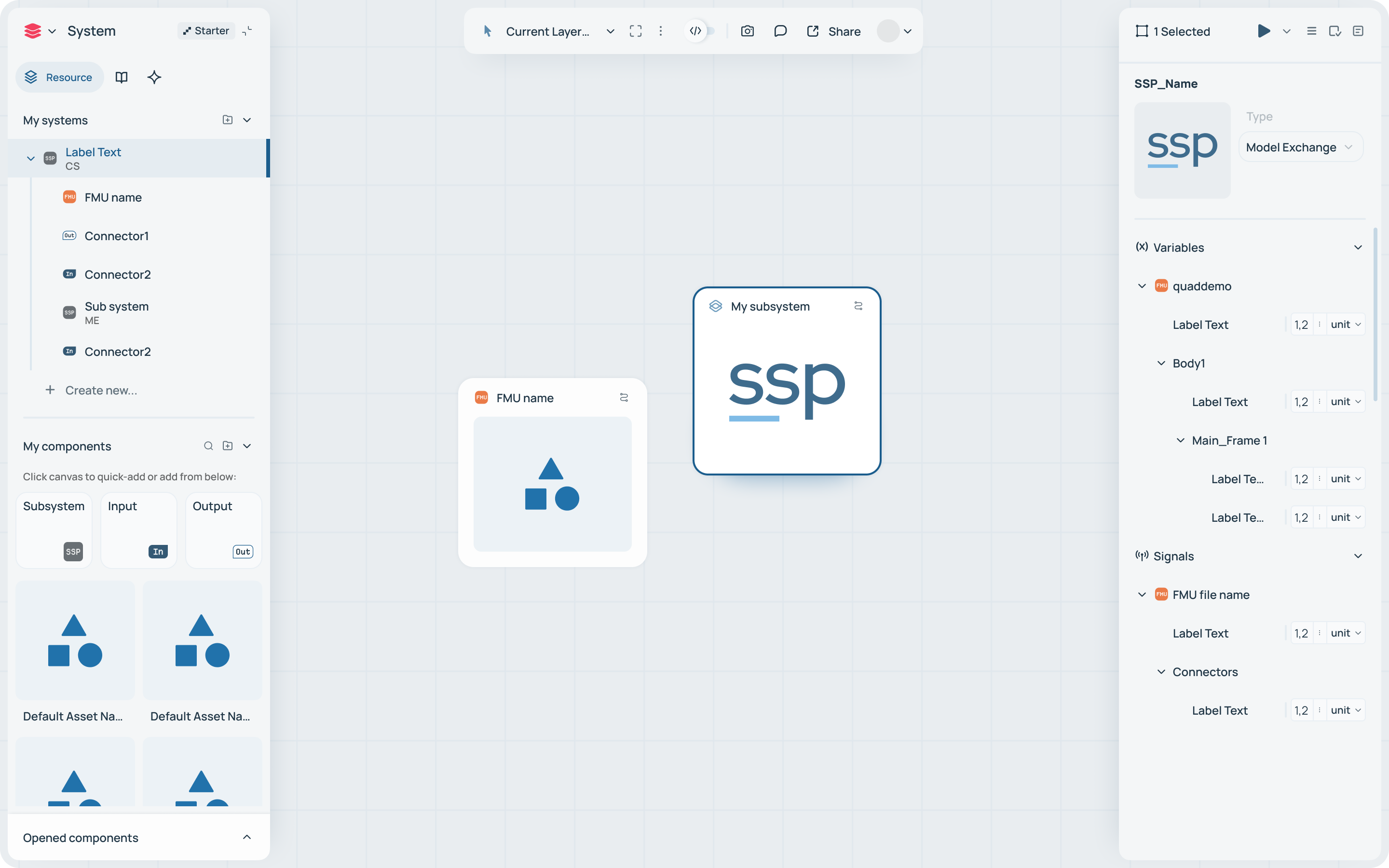Click the Subsystem component card
Screen dimensions: 1389x868
[54, 529]
